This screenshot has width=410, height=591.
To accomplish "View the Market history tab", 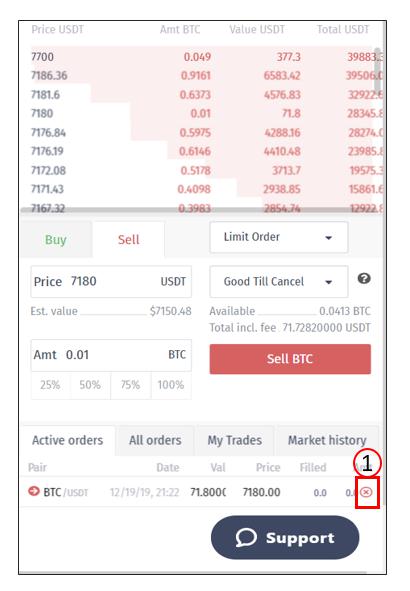I will 327,440.
